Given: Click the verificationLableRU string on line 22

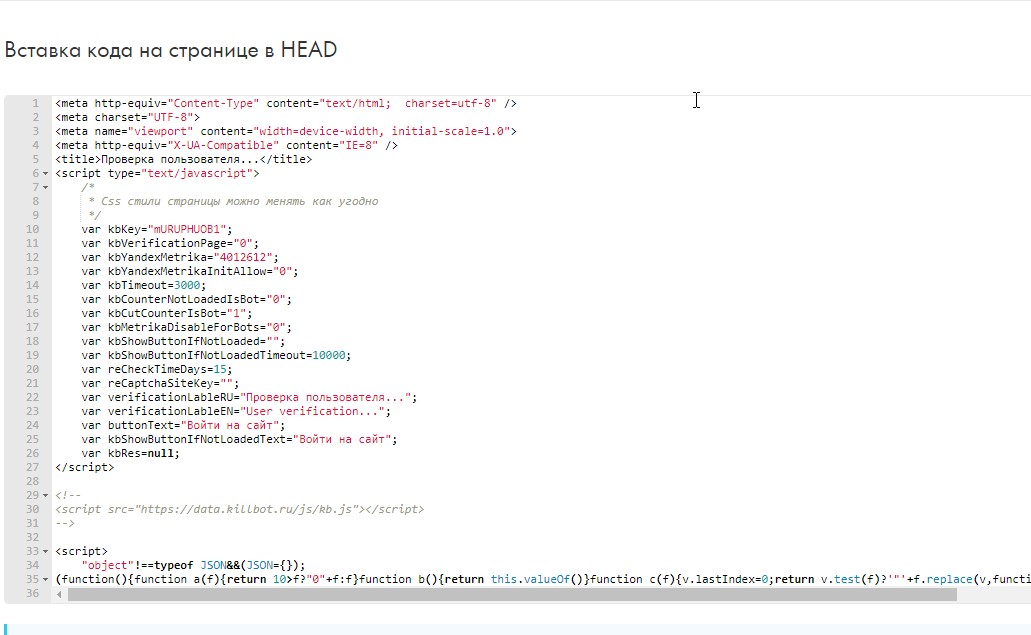Looking at the screenshot, I should [x=325, y=397].
